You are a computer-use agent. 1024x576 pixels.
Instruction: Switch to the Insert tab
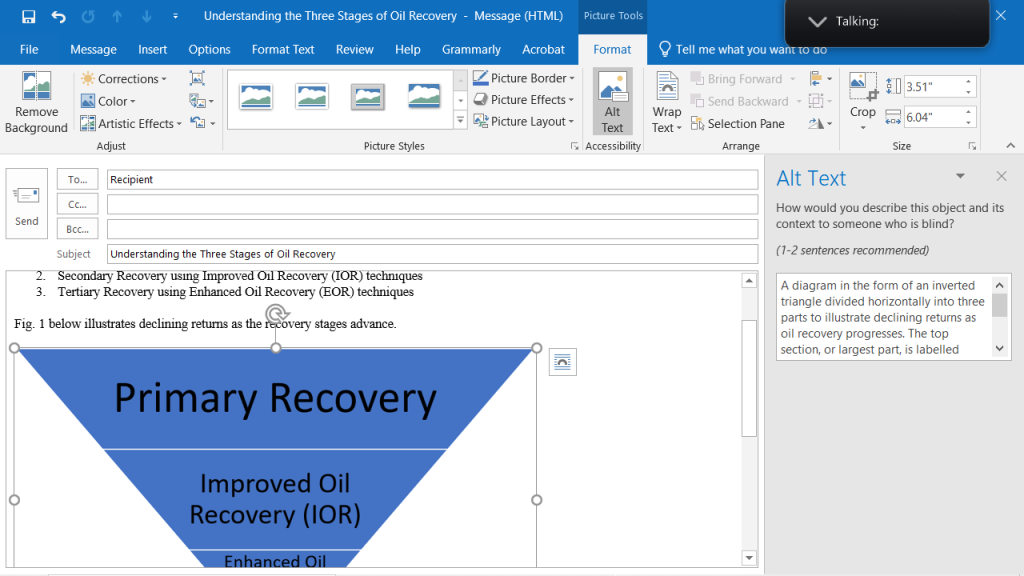point(152,50)
